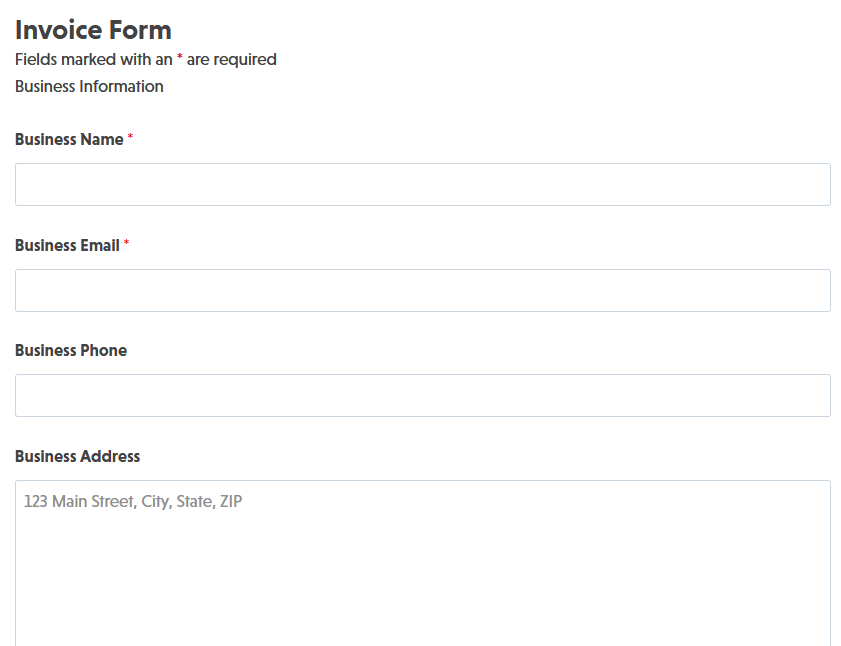Click the red asterisk beside Business Email
The image size is (841, 646).
click(x=126, y=245)
